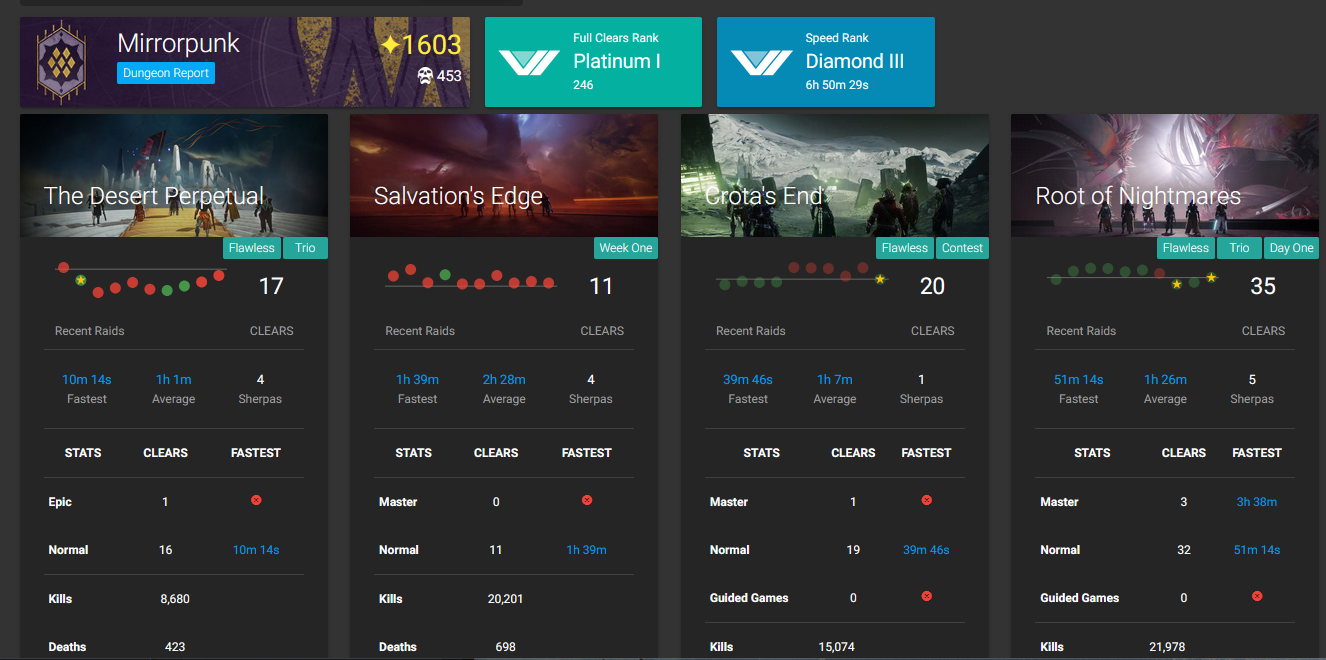The image size is (1326, 660).
Task: Click the single green dot in Salvation's Edge chart
Action: [445, 274]
